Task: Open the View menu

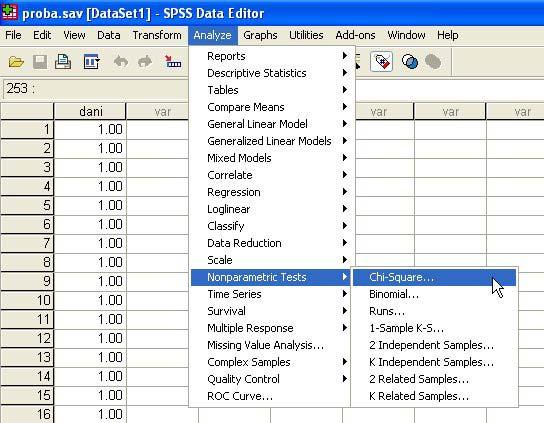Action: click(x=74, y=35)
